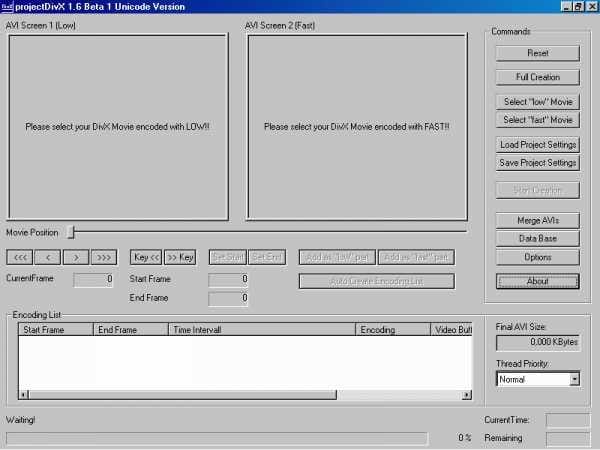
Task: Select "fast" Movie button
Action: coord(538,120)
